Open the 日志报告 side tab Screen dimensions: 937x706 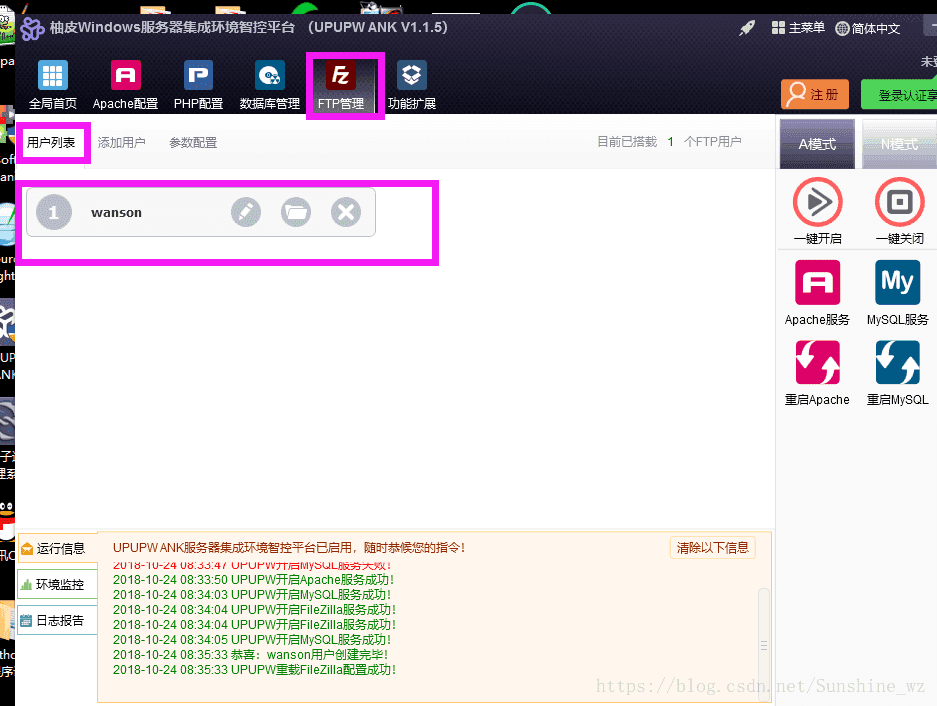[x=58, y=621]
